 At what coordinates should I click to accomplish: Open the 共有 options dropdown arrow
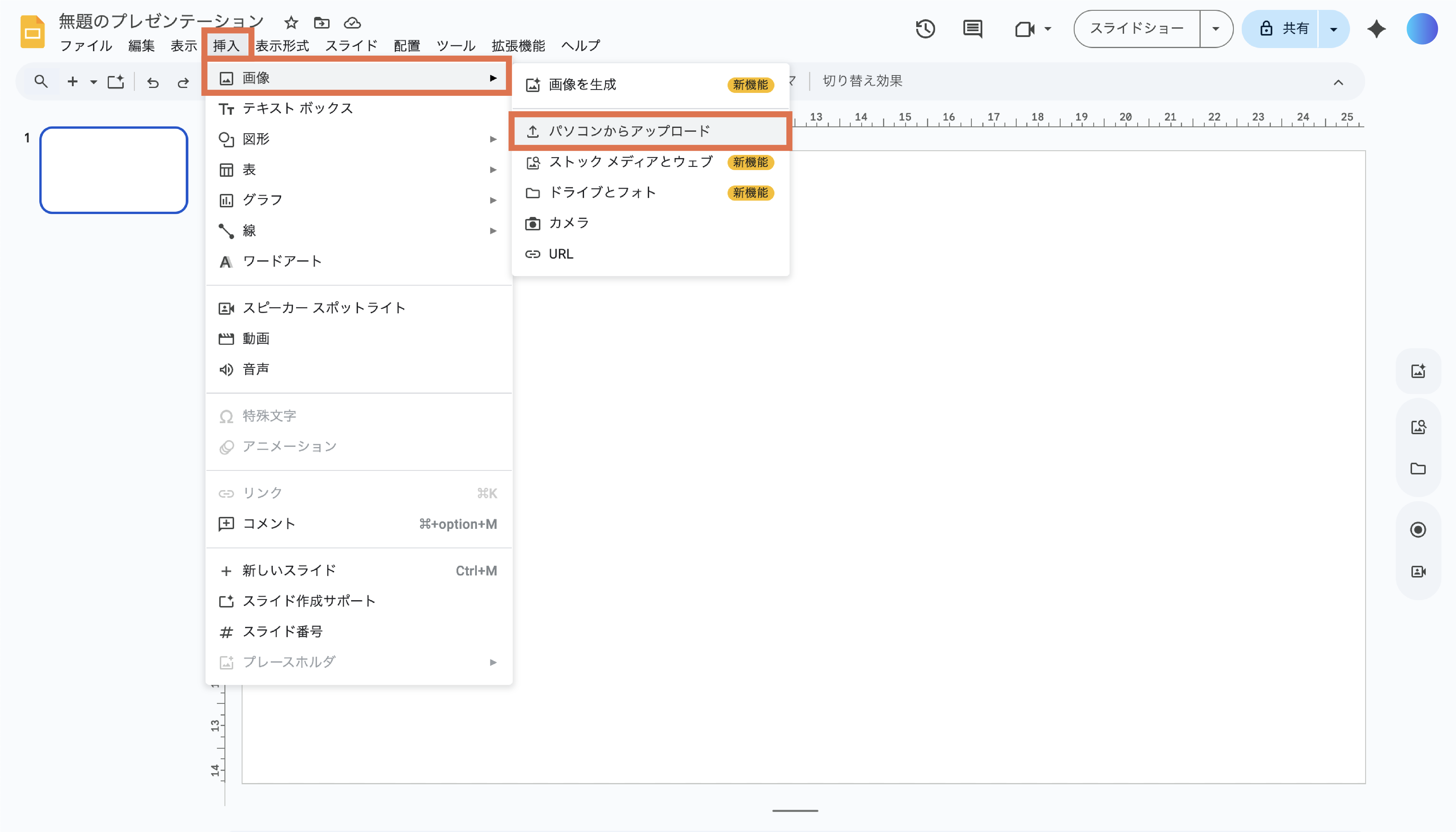1333,29
